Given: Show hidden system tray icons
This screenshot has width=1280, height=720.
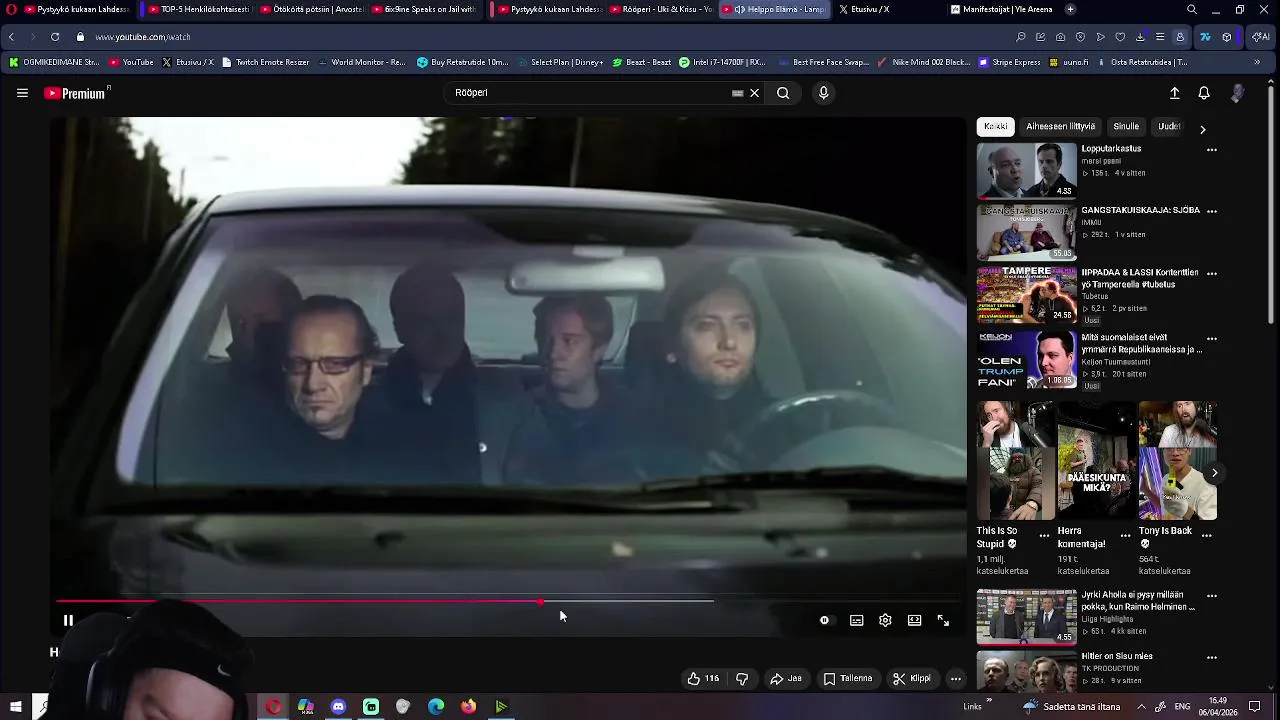Looking at the screenshot, I should pos(1142,707).
